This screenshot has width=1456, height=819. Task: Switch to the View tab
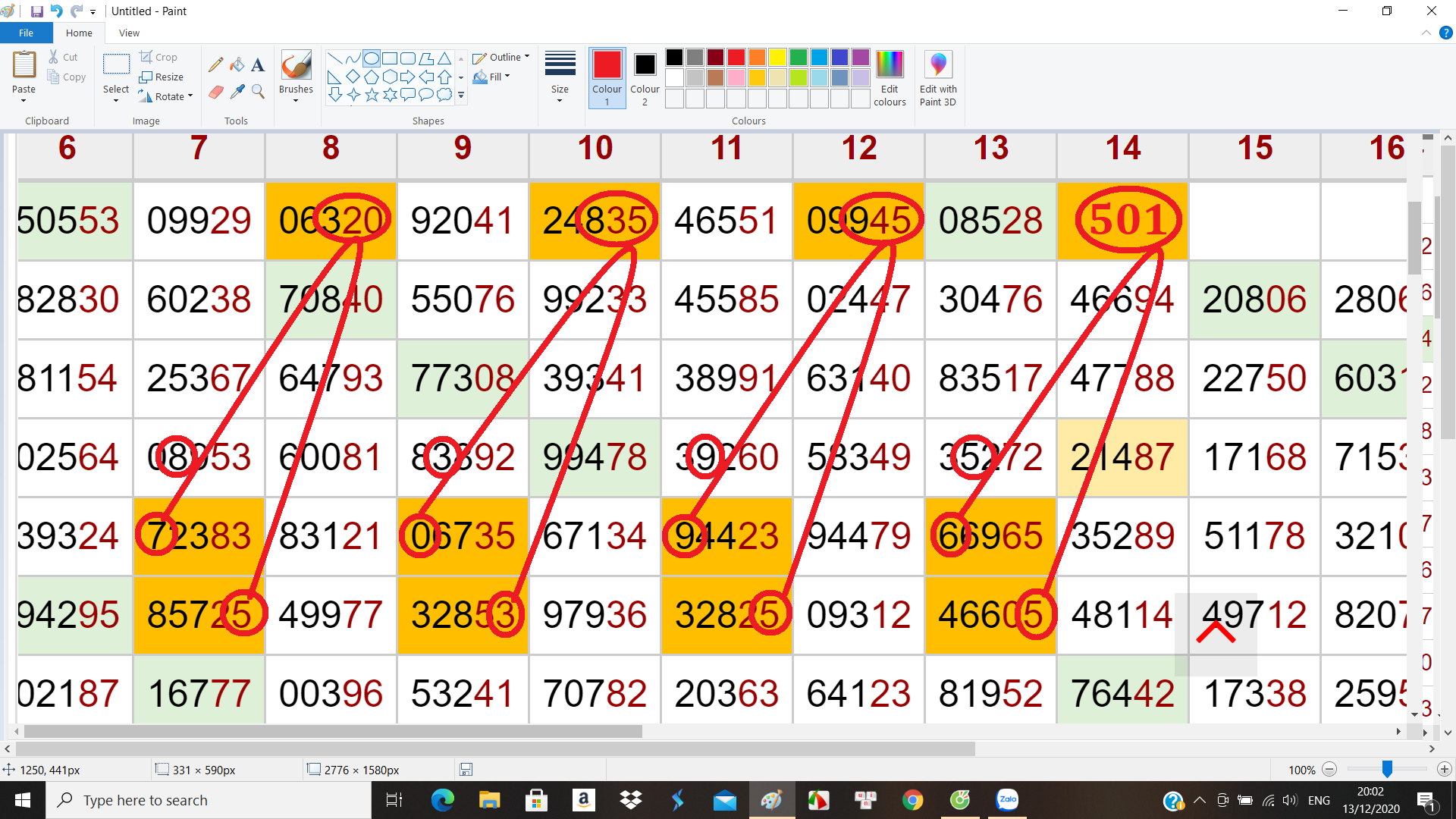(x=129, y=33)
